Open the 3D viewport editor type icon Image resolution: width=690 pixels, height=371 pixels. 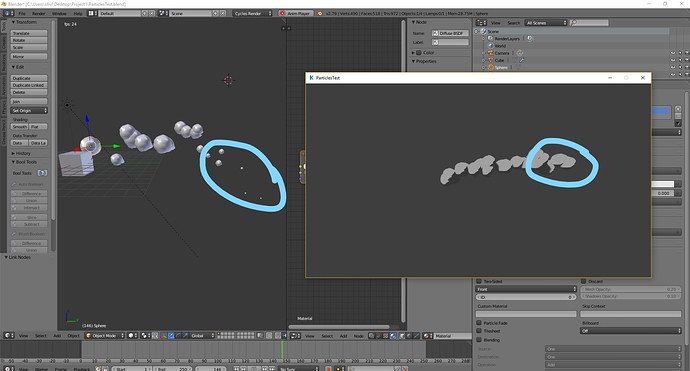click(x=8, y=335)
